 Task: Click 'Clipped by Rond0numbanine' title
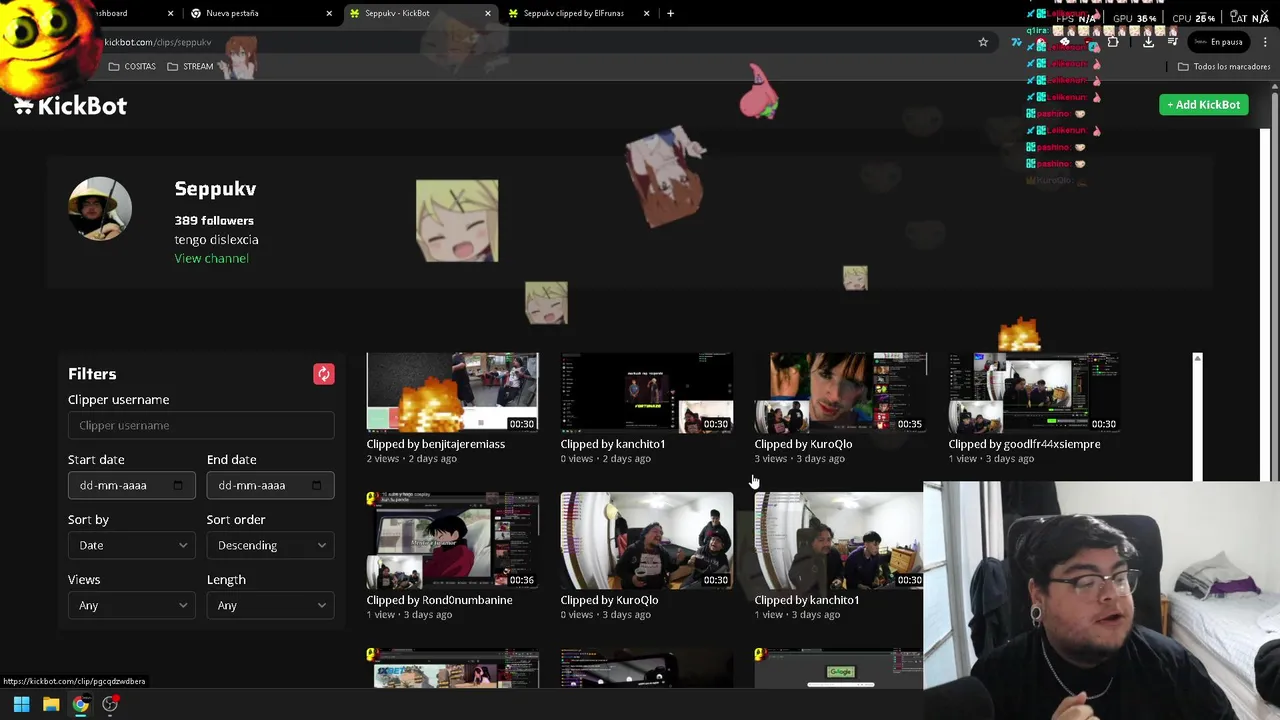pos(439,600)
